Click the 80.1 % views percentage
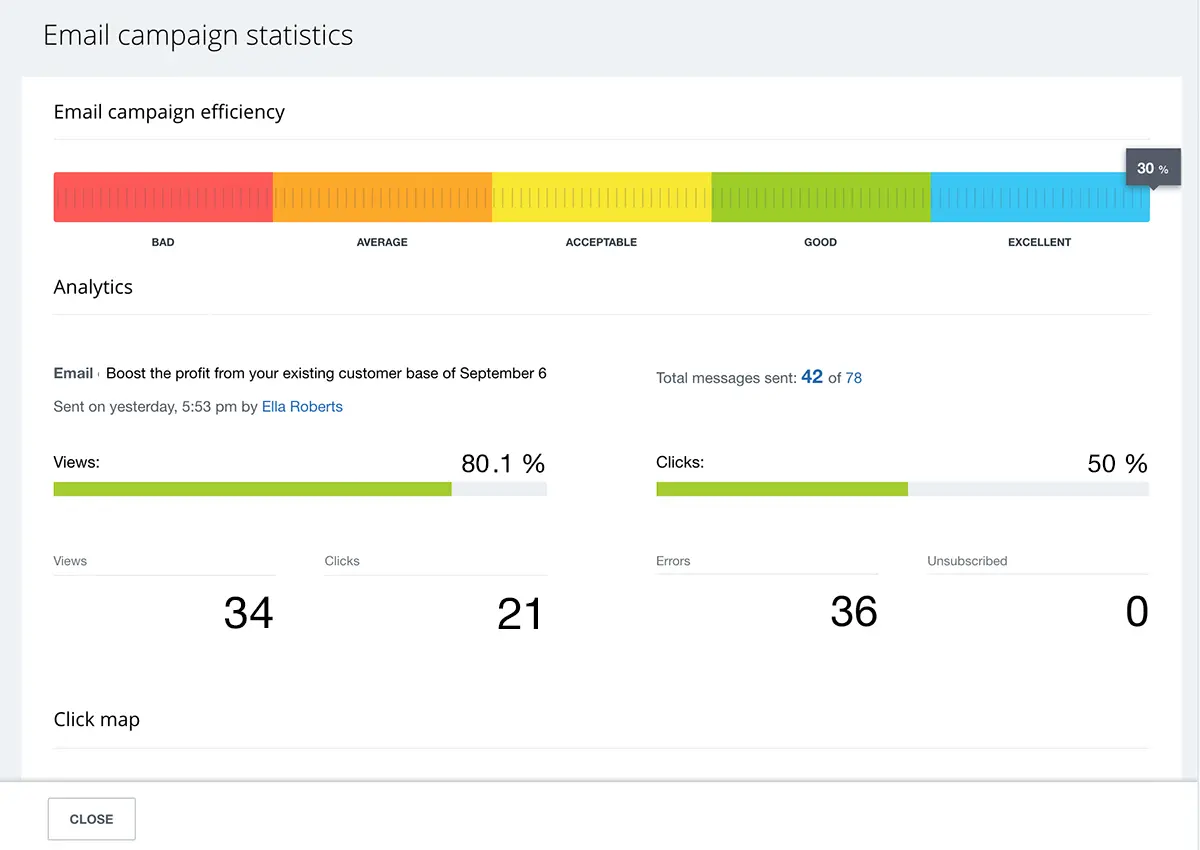 coord(502,463)
